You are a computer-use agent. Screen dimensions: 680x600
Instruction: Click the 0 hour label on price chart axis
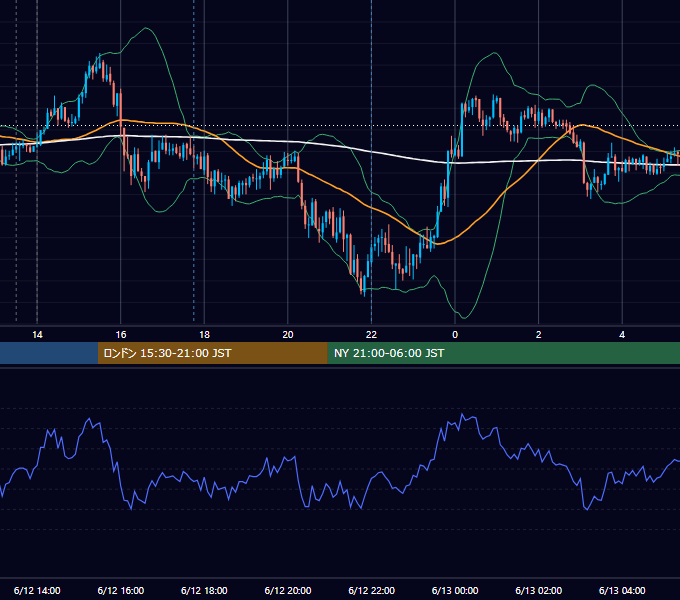tap(455, 335)
